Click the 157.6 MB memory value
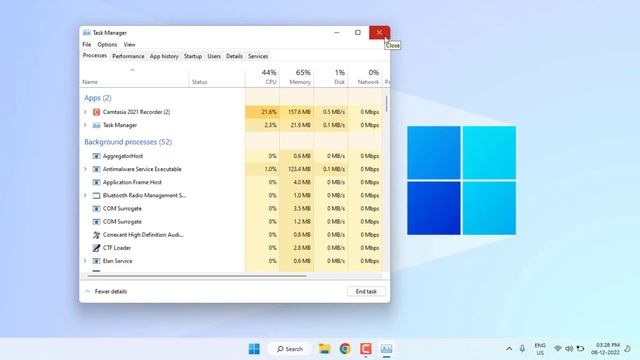 [x=299, y=112]
